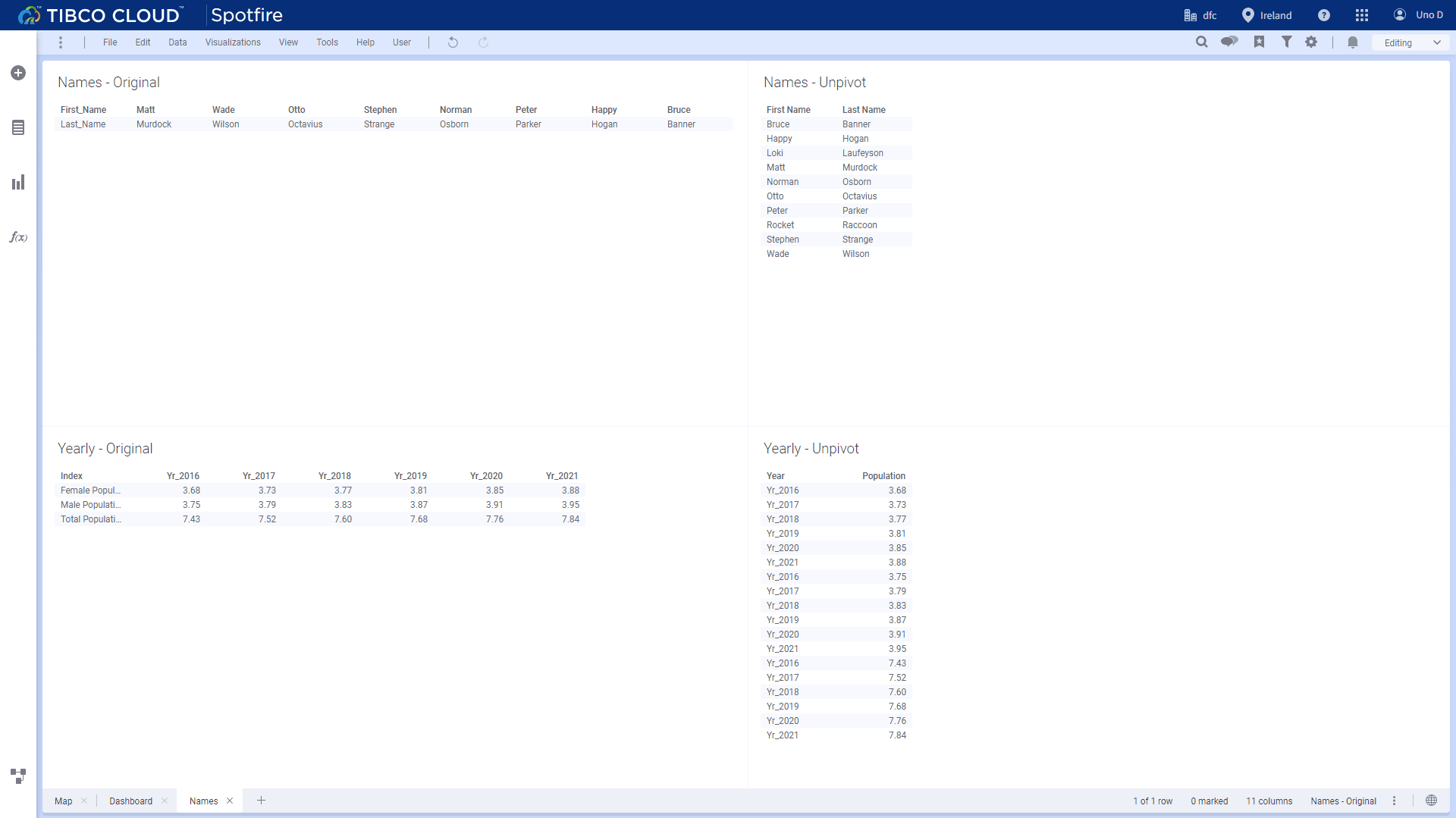Select the Rocket Raccoon row
This screenshot has height=818, width=1456.
[836, 225]
